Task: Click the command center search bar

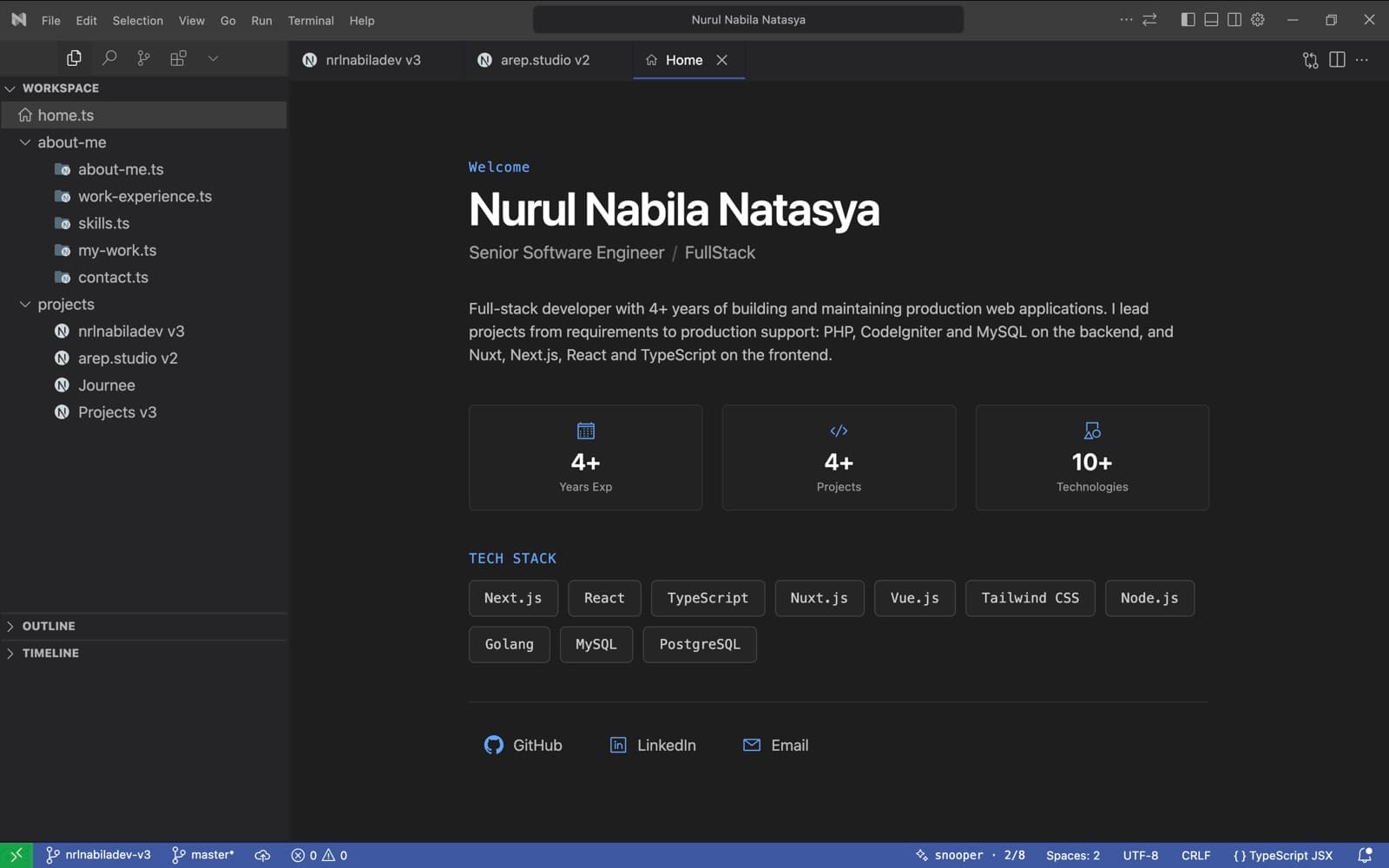Action: click(748, 19)
